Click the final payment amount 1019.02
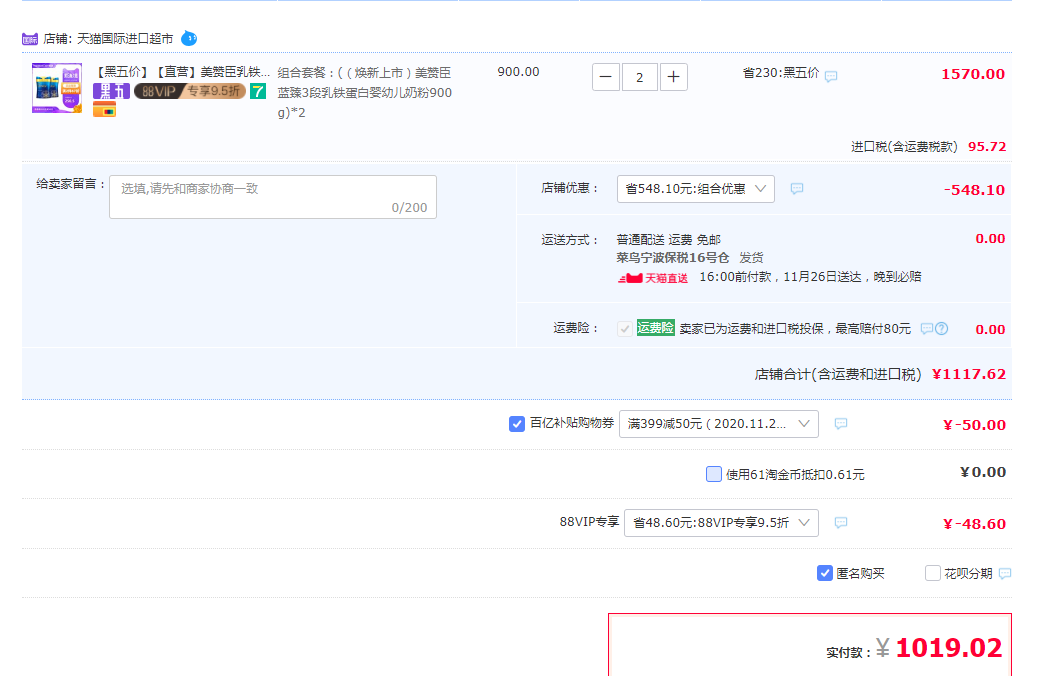 pos(948,648)
